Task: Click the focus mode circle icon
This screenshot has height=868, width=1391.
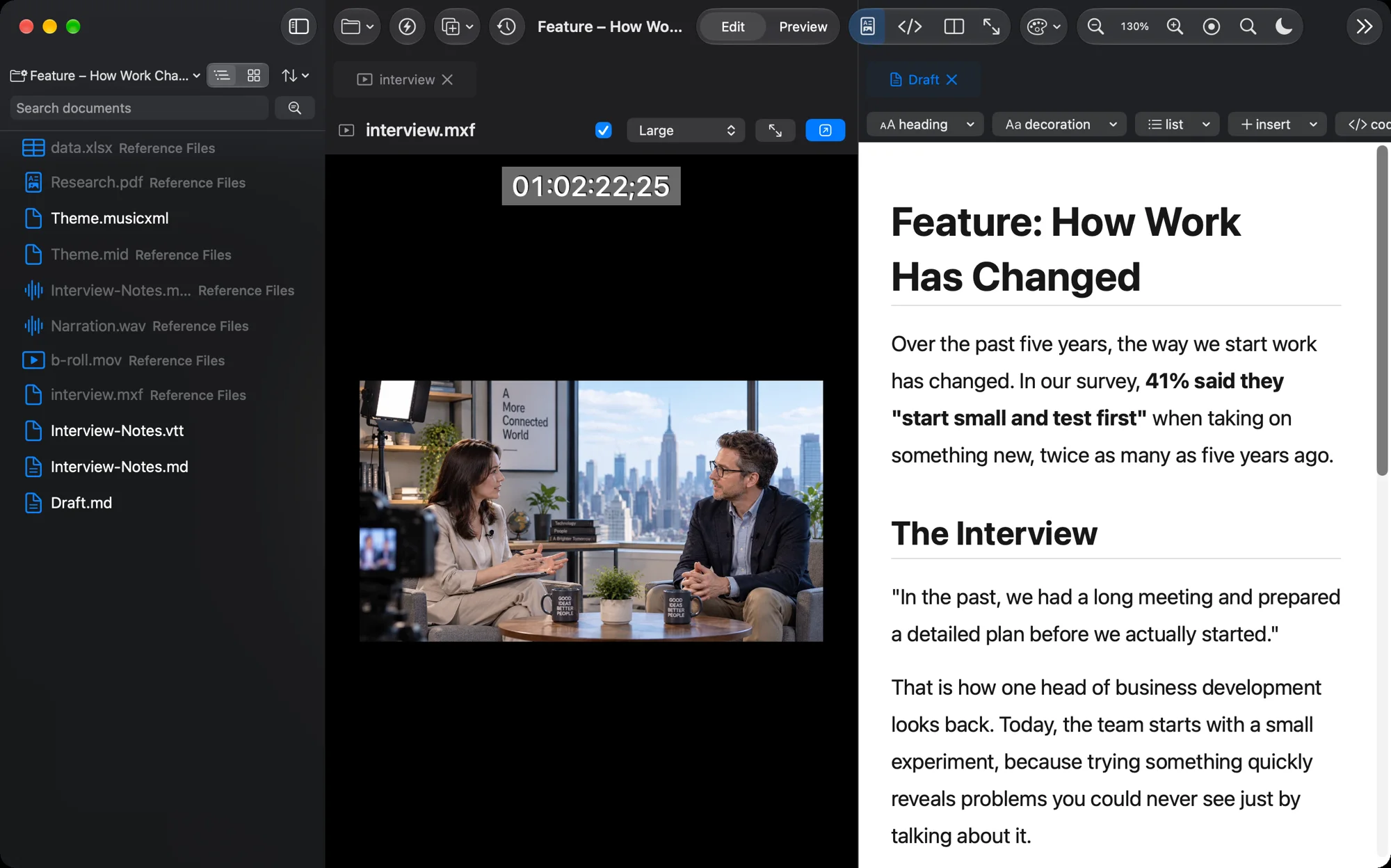Action: click(x=1211, y=26)
